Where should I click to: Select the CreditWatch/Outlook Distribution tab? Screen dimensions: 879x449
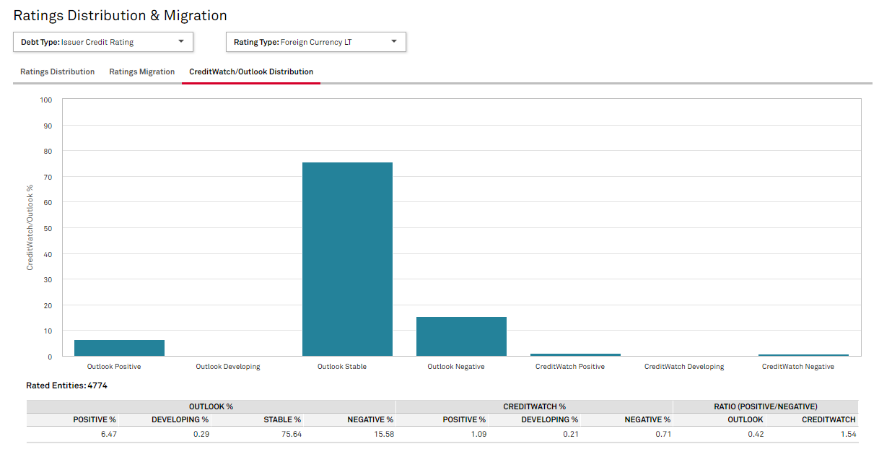click(x=251, y=72)
